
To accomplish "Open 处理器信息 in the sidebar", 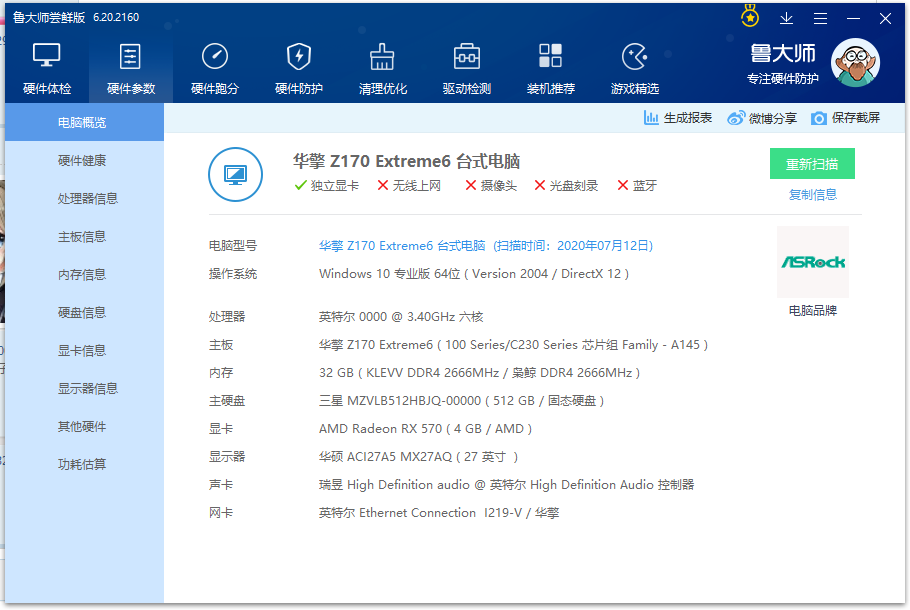I will point(87,199).
